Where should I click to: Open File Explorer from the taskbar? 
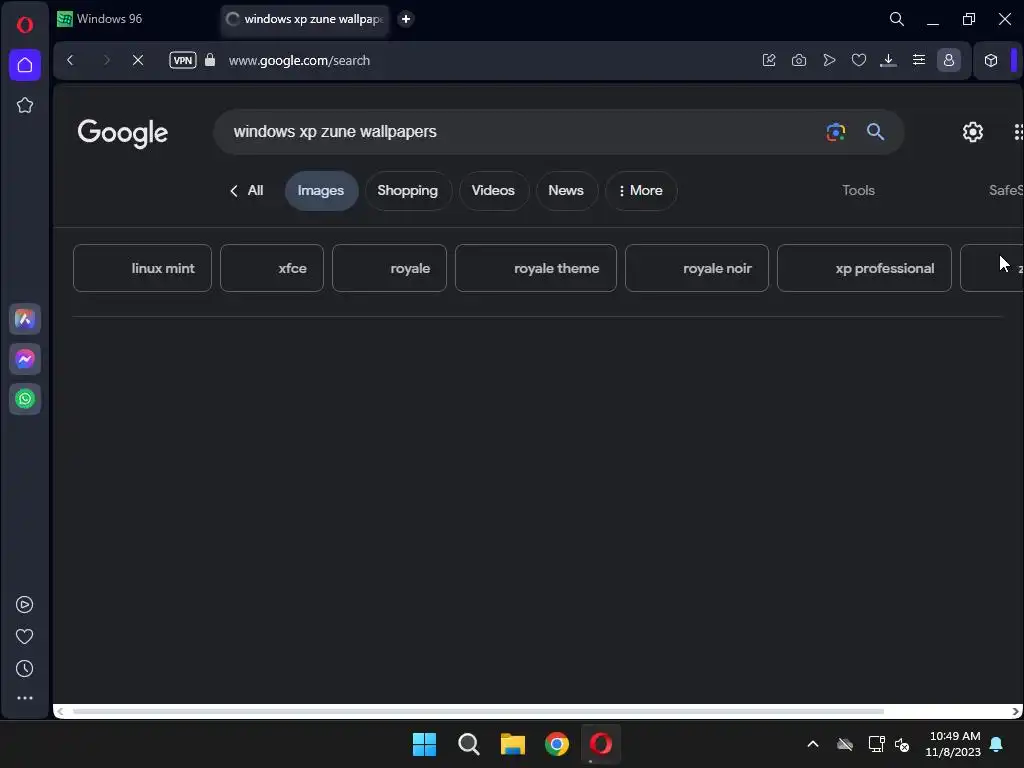coord(513,744)
